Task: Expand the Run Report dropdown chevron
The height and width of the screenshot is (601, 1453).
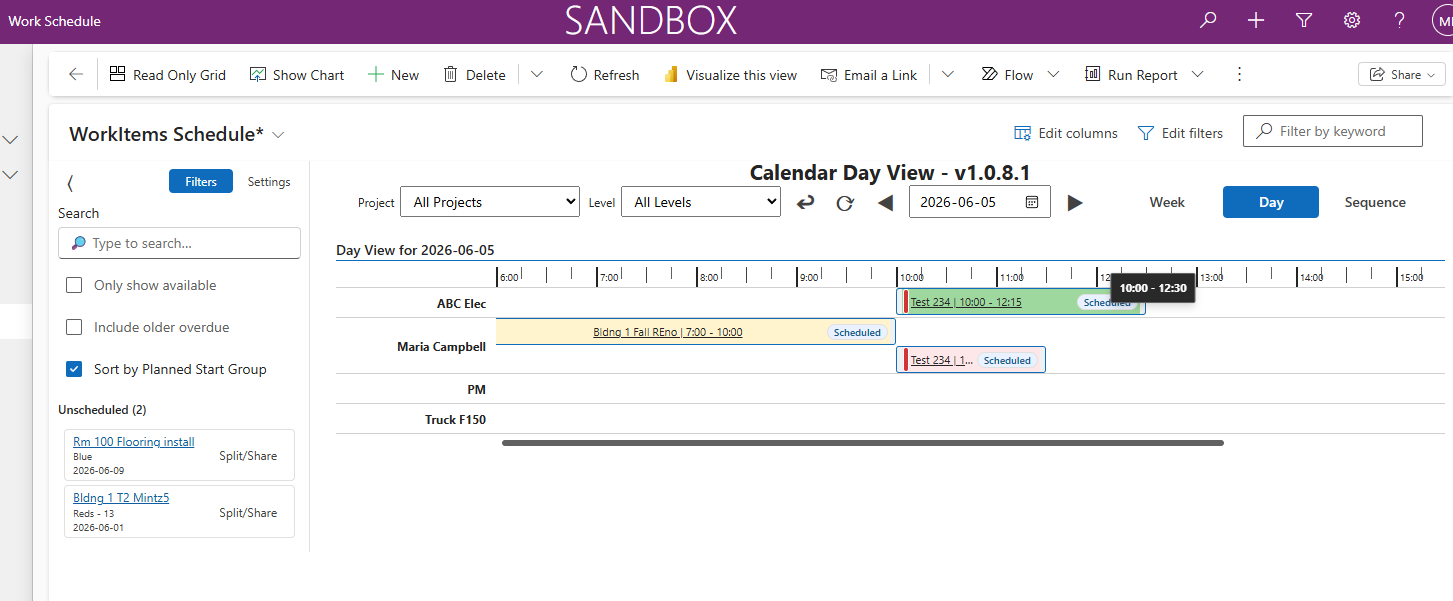Action: pos(1197,74)
